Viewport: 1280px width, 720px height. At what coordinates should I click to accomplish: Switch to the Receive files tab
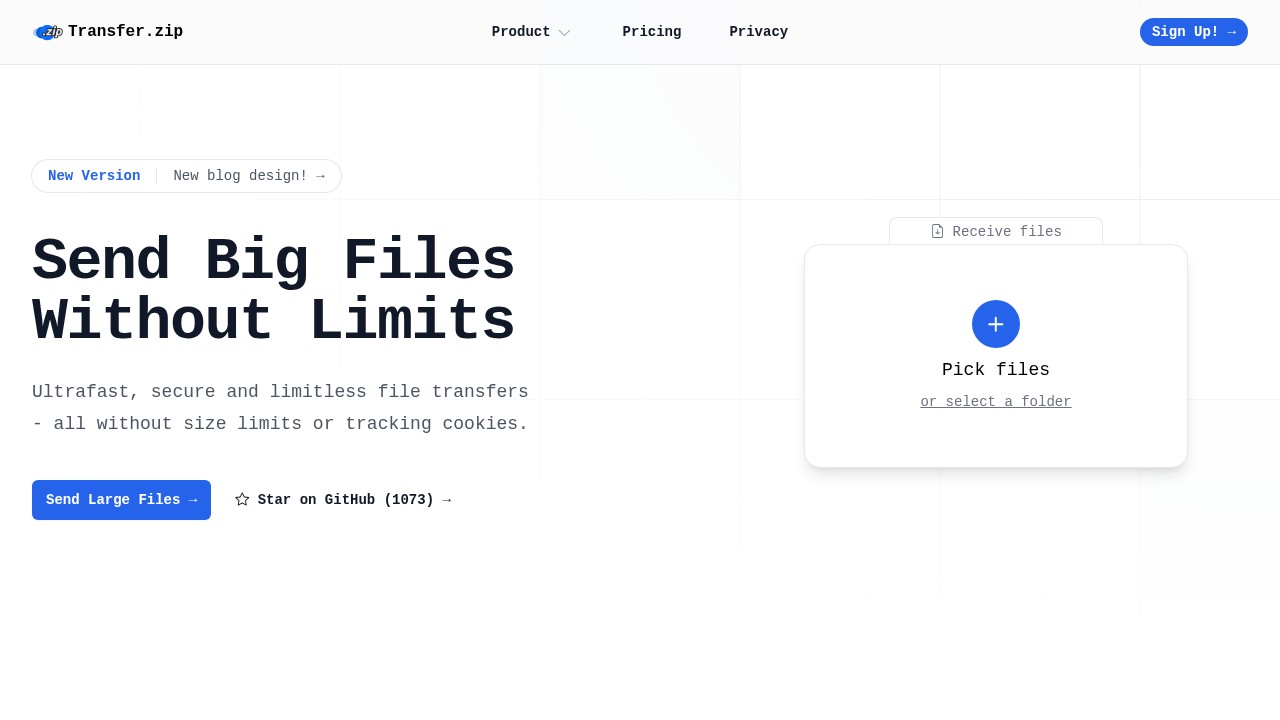(996, 231)
